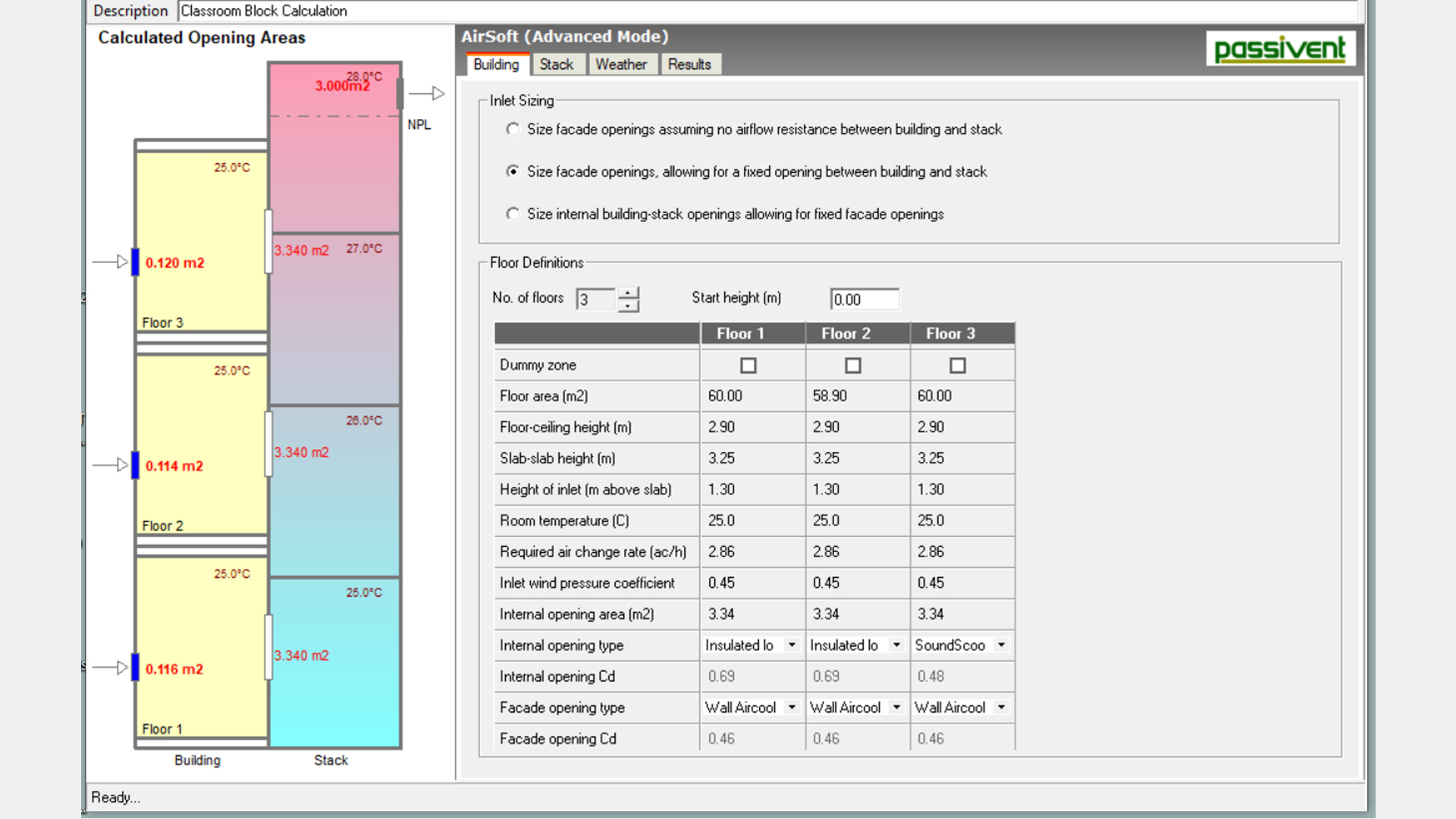Tick Dummy zone checkbox for Floor 3
The width and height of the screenshot is (1456, 819).
(958, 366)
